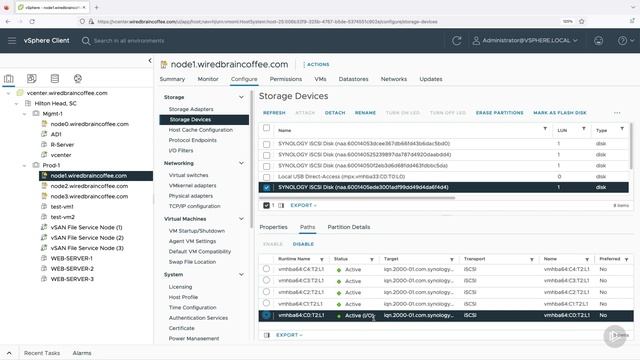This screenshot has height=360, width=640.
Task: Click the browser back arrow
Action: [x=9, y=21]
